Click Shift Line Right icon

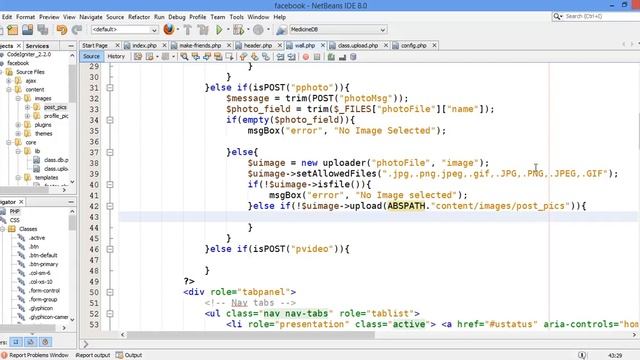291,57
